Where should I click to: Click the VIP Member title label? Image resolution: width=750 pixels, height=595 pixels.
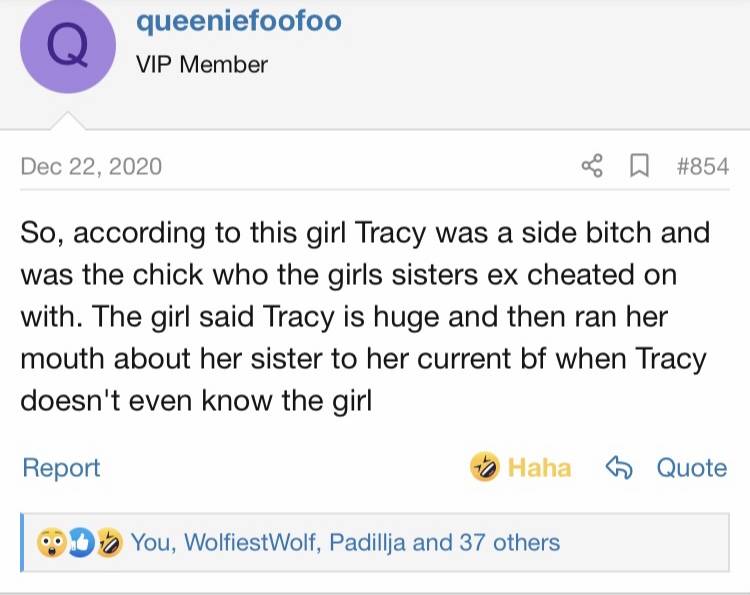click(202, 64)
